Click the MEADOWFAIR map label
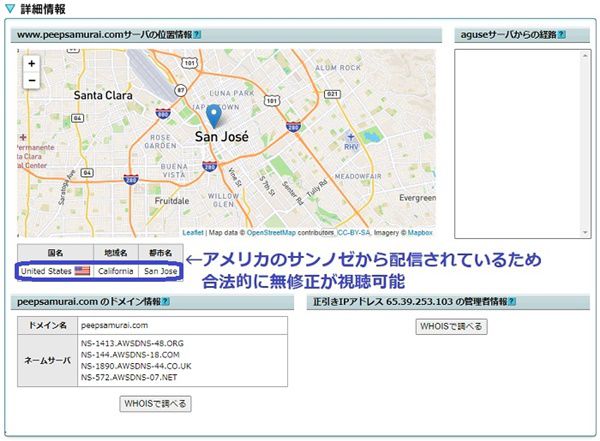Screen dimensions: 600x441 click(358, 176)
